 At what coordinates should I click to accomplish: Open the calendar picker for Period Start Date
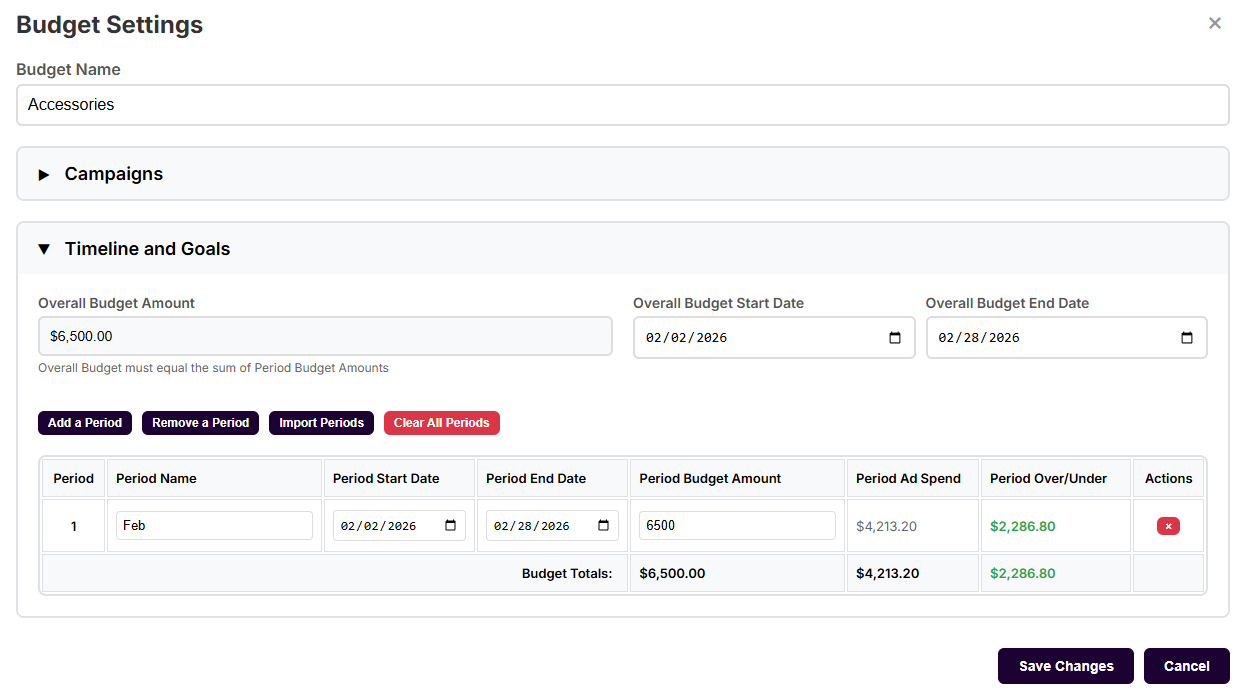pos(452,524)
